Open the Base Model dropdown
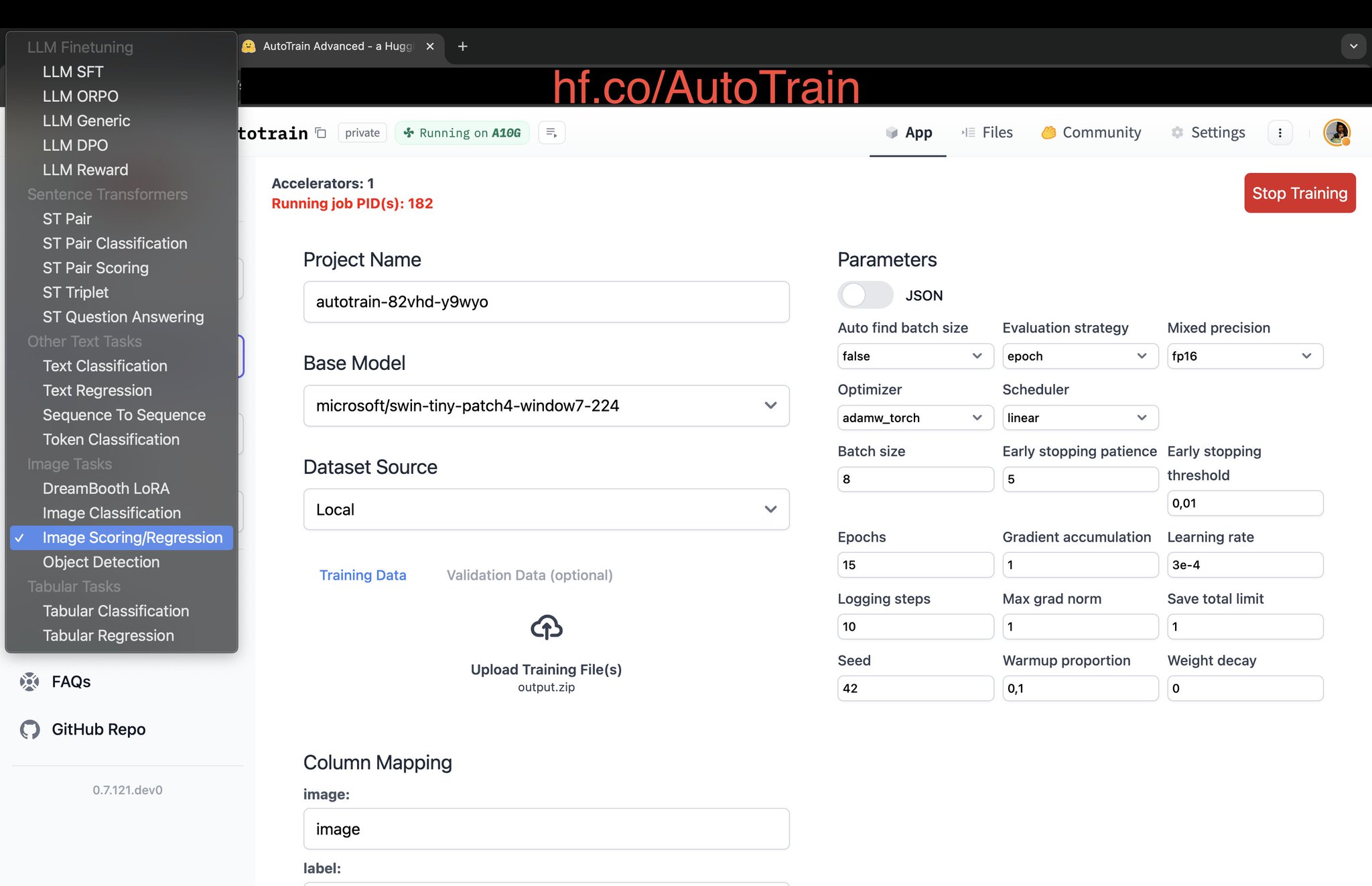The image size is (1372, 886). click(x=546, y=405)
